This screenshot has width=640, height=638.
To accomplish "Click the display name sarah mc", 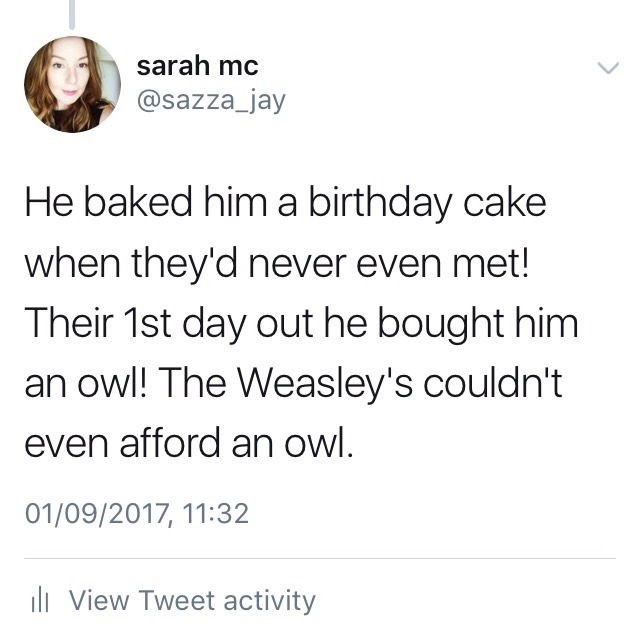I will (x=197, y=66).
